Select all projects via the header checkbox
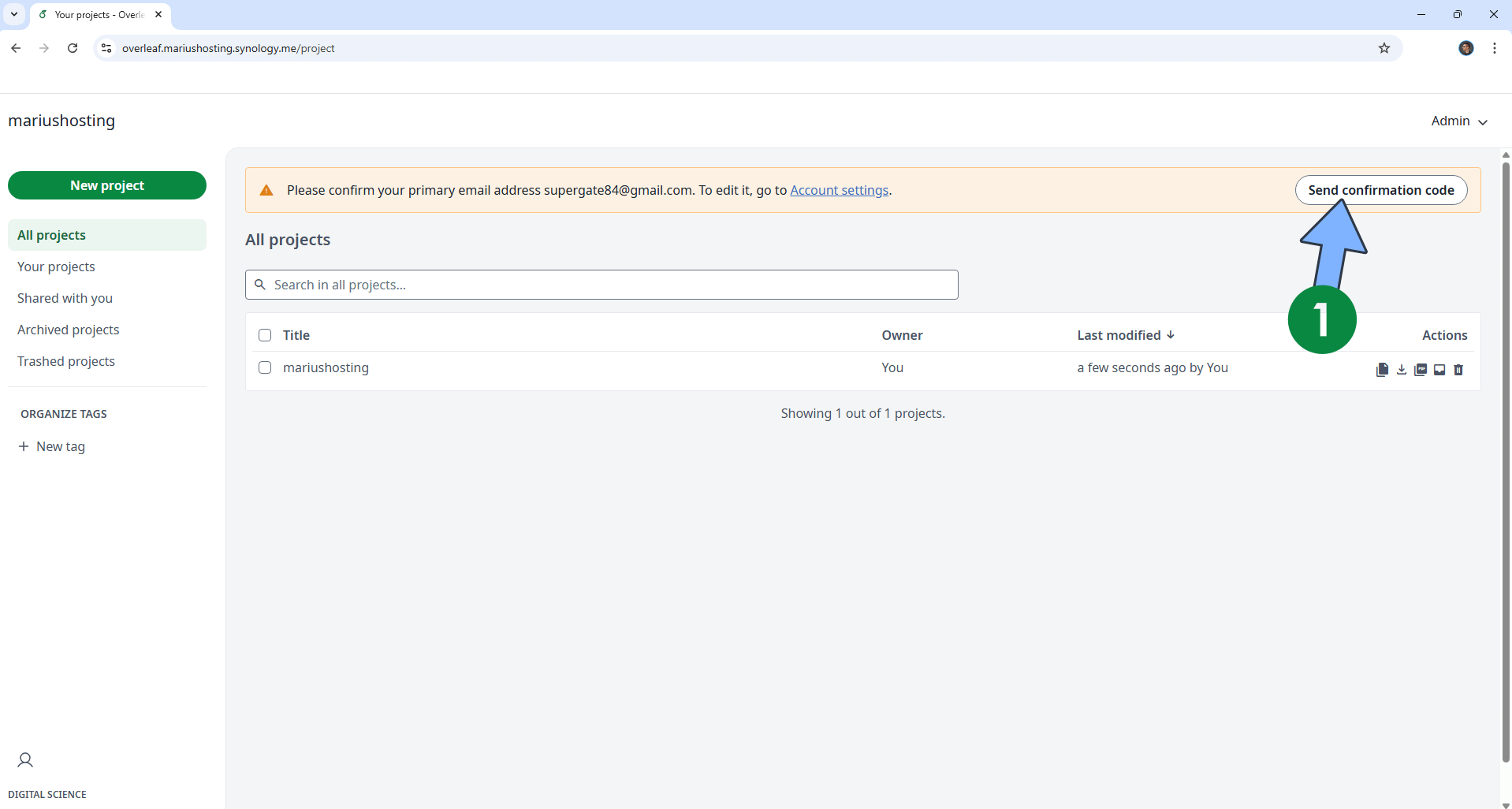The height and width of the screenshot is (809, 1512). [x=264, y=335]
